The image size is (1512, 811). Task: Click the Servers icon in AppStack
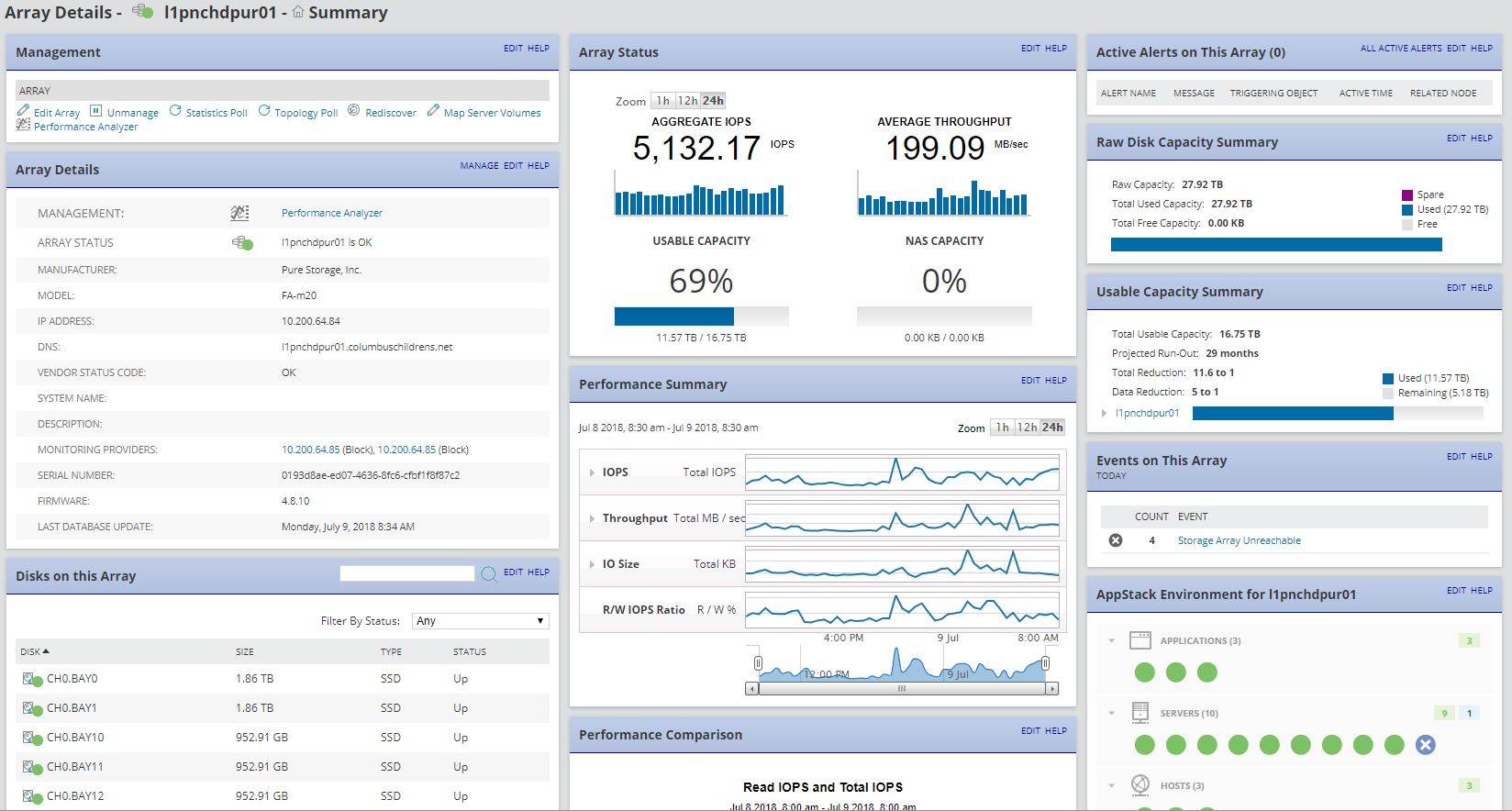1140,713
